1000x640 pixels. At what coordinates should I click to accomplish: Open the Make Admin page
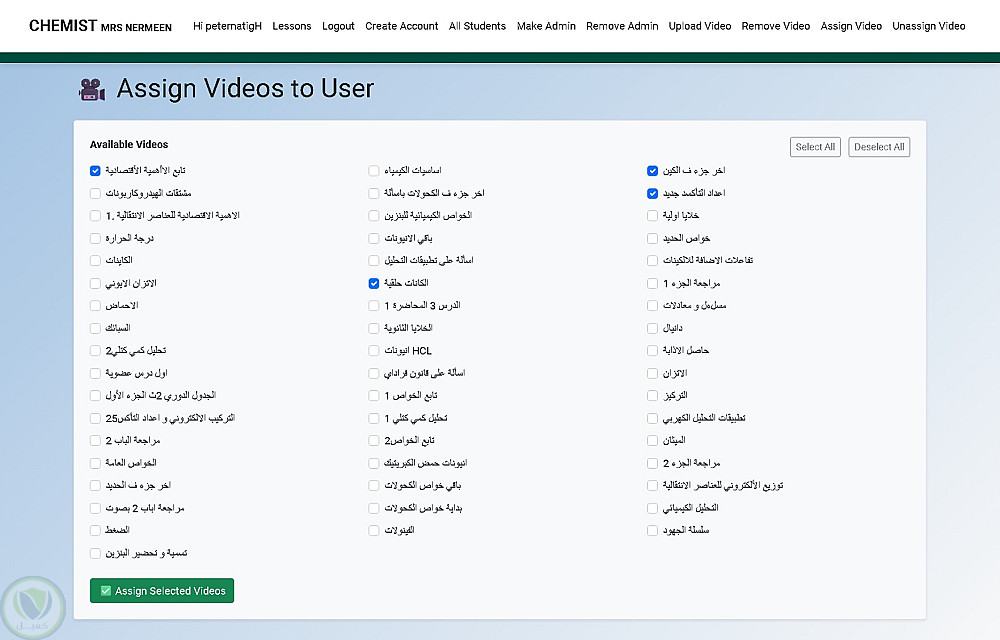(546, 26)
